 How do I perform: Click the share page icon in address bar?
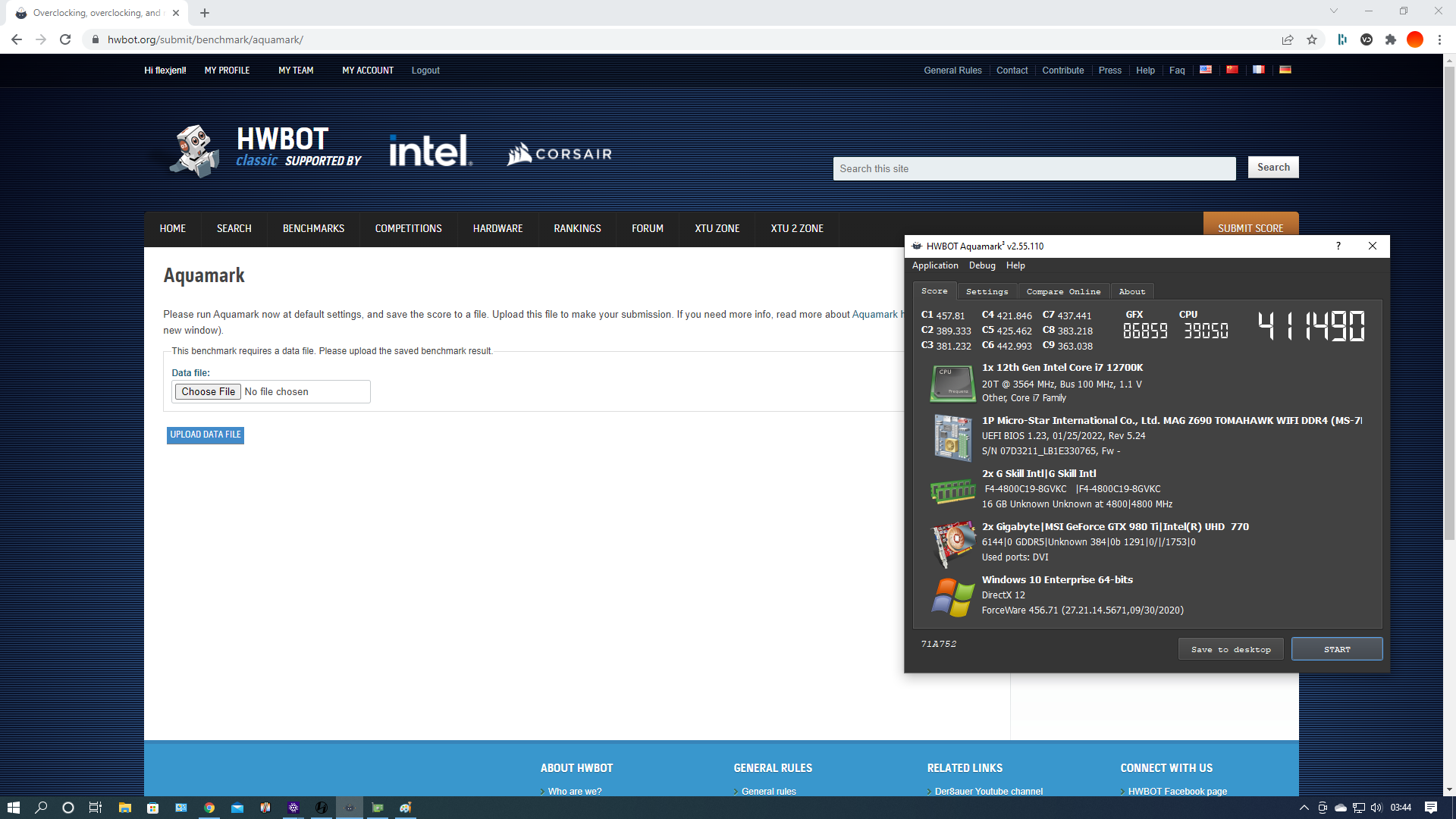point(1288,39)
